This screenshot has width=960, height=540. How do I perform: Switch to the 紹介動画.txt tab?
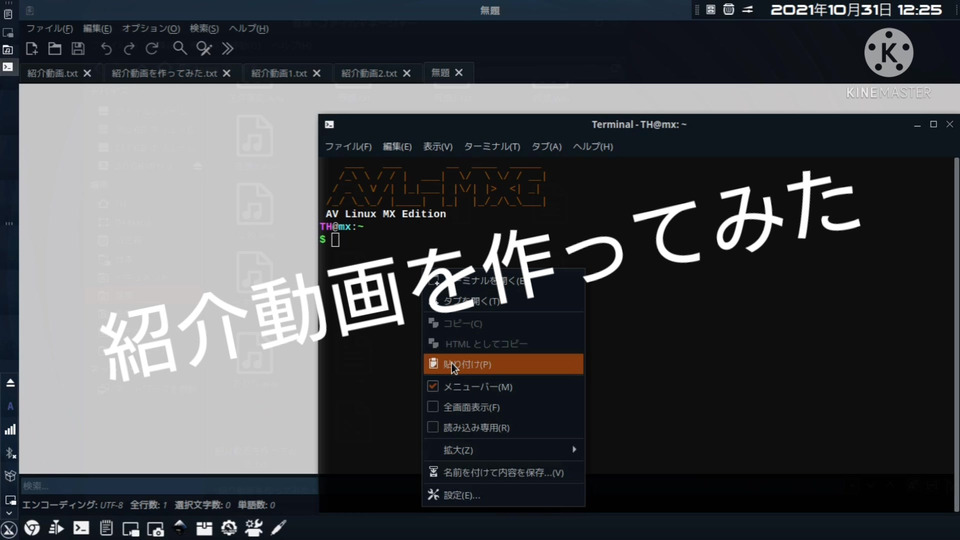click(53, 73)
